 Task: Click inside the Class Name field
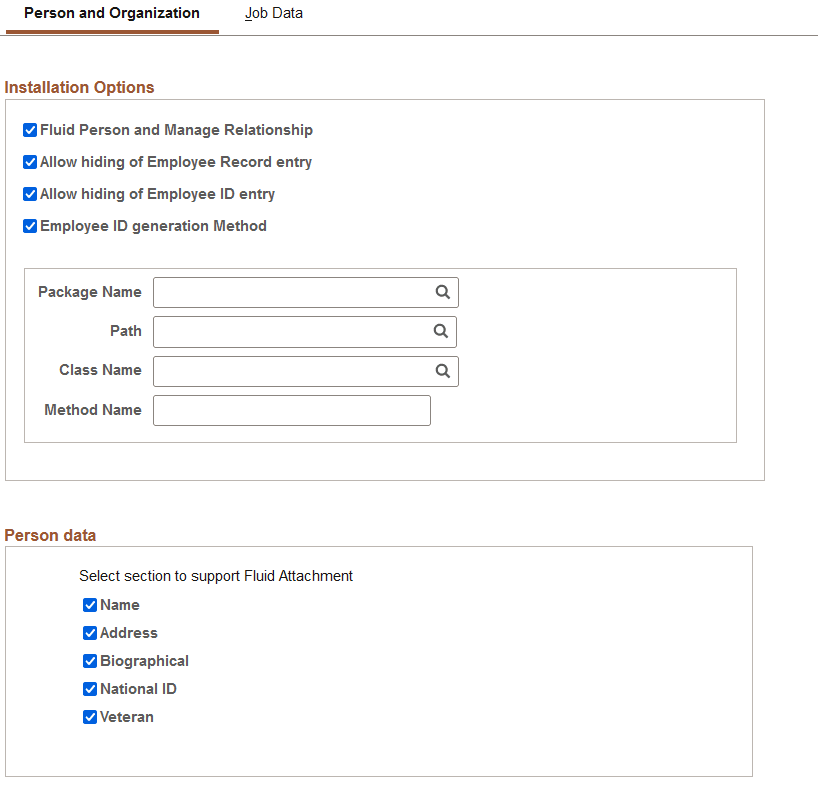(290, 371)
